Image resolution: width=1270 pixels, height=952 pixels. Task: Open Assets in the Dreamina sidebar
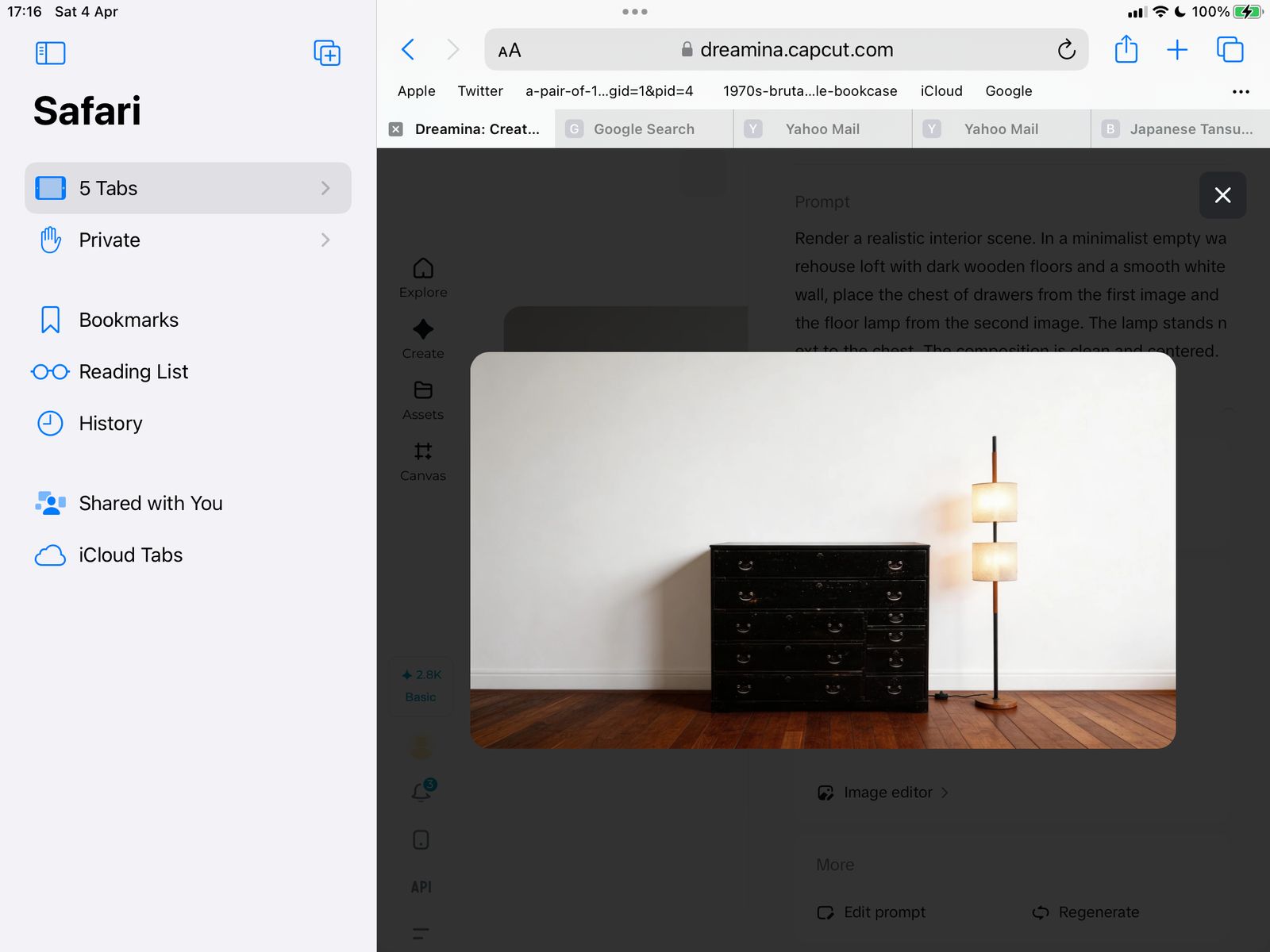(423, 401)
